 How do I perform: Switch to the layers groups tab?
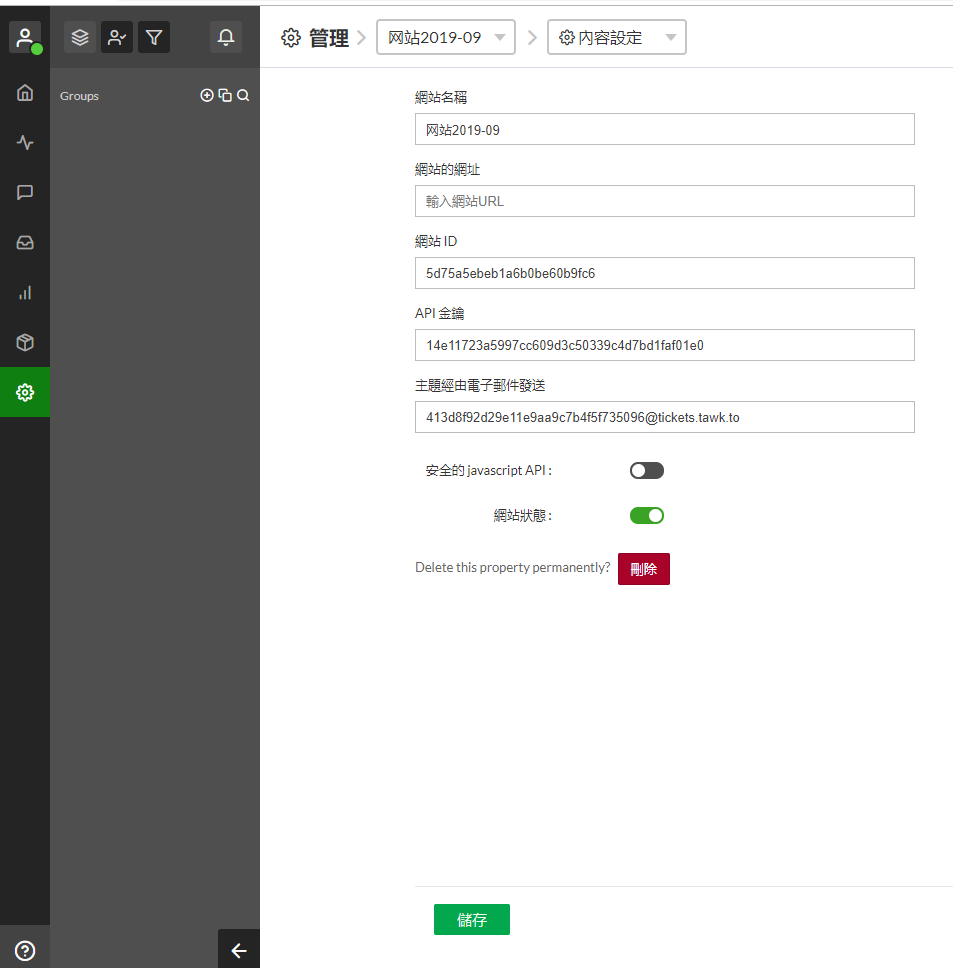point(80,38)
